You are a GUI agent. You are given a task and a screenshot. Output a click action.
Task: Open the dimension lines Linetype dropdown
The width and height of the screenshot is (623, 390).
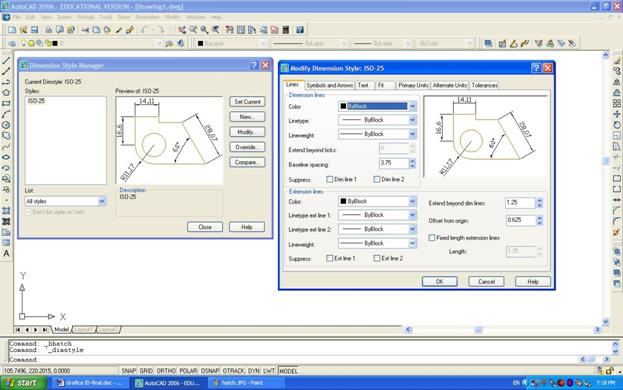click(x=377, y=120)
